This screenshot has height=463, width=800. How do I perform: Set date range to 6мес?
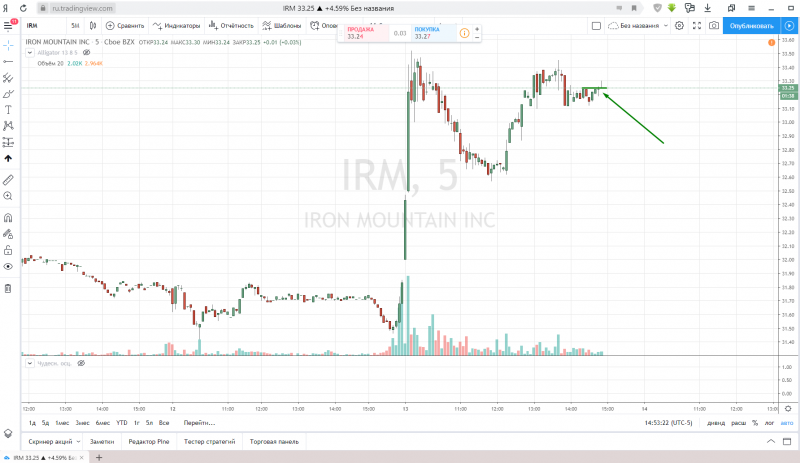(x=103, y=423)
